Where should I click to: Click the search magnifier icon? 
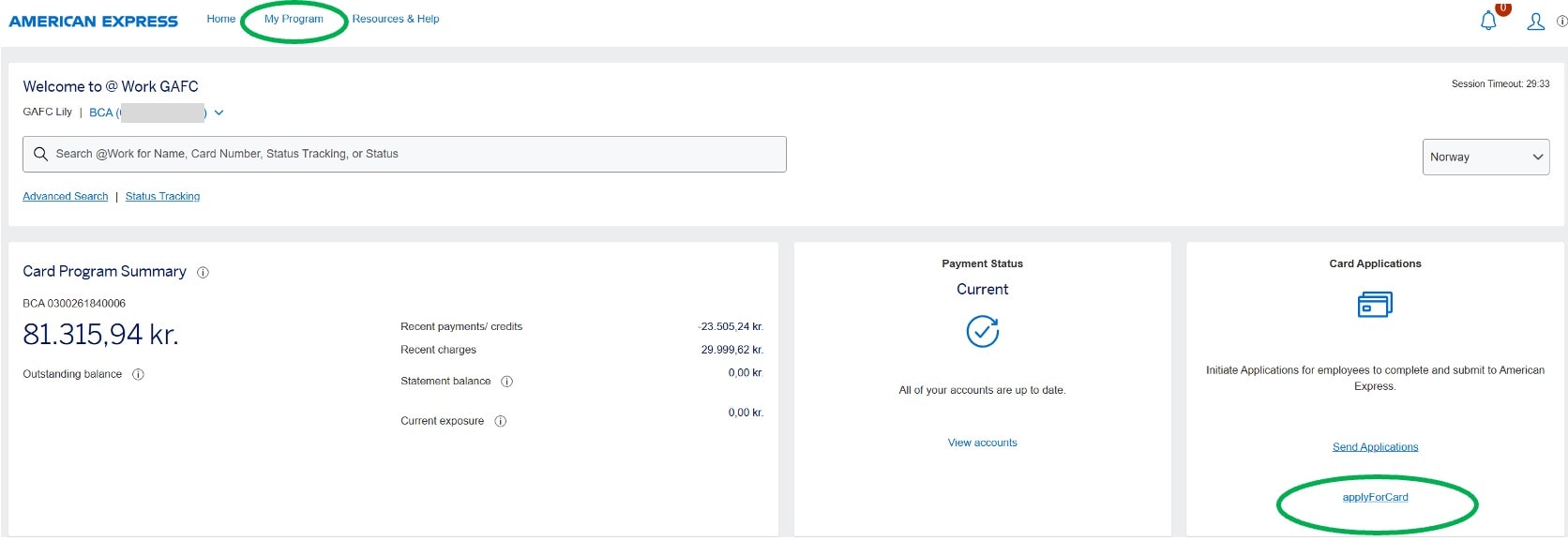[x=40, y=154]
